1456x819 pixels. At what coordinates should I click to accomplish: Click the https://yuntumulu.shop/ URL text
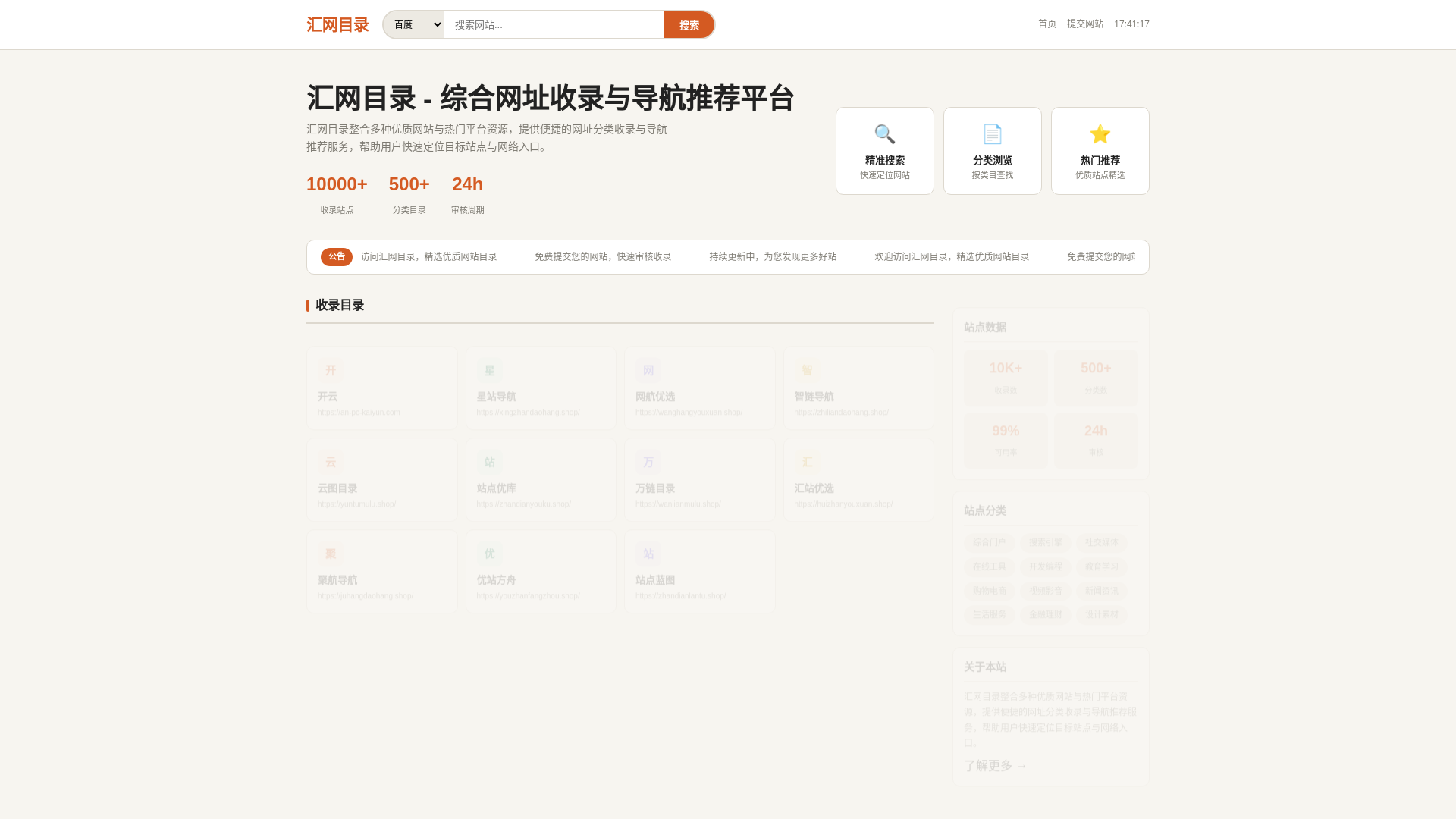coord(356,504)
